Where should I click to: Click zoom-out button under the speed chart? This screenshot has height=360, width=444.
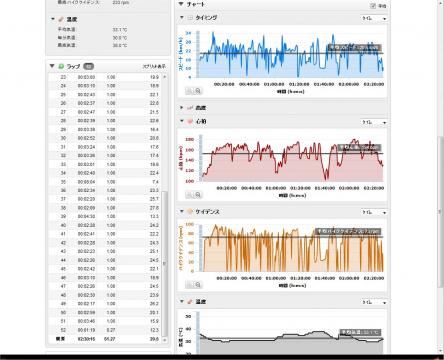189,91
